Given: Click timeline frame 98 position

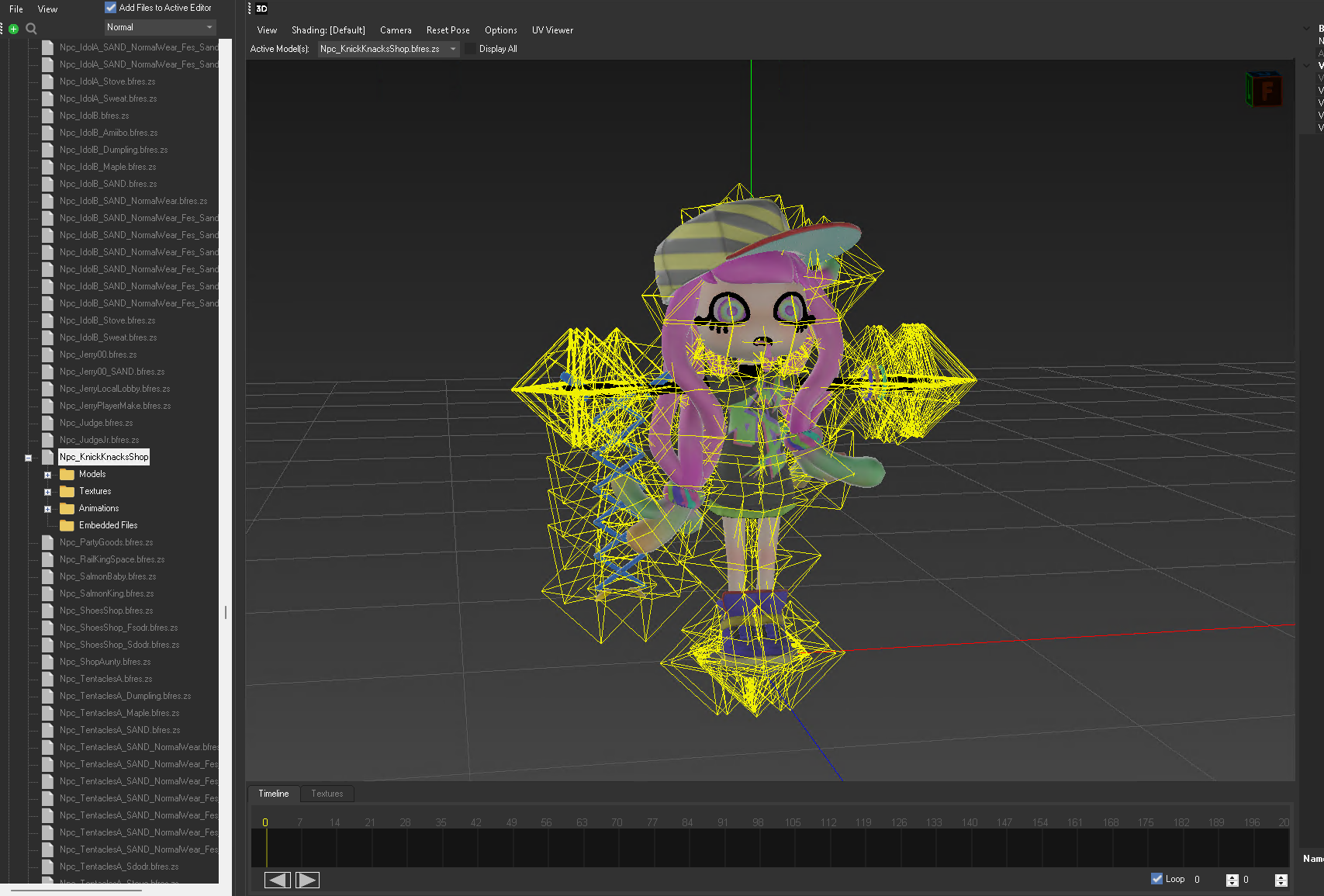Looking at the screenshot, I should (758, 822).
